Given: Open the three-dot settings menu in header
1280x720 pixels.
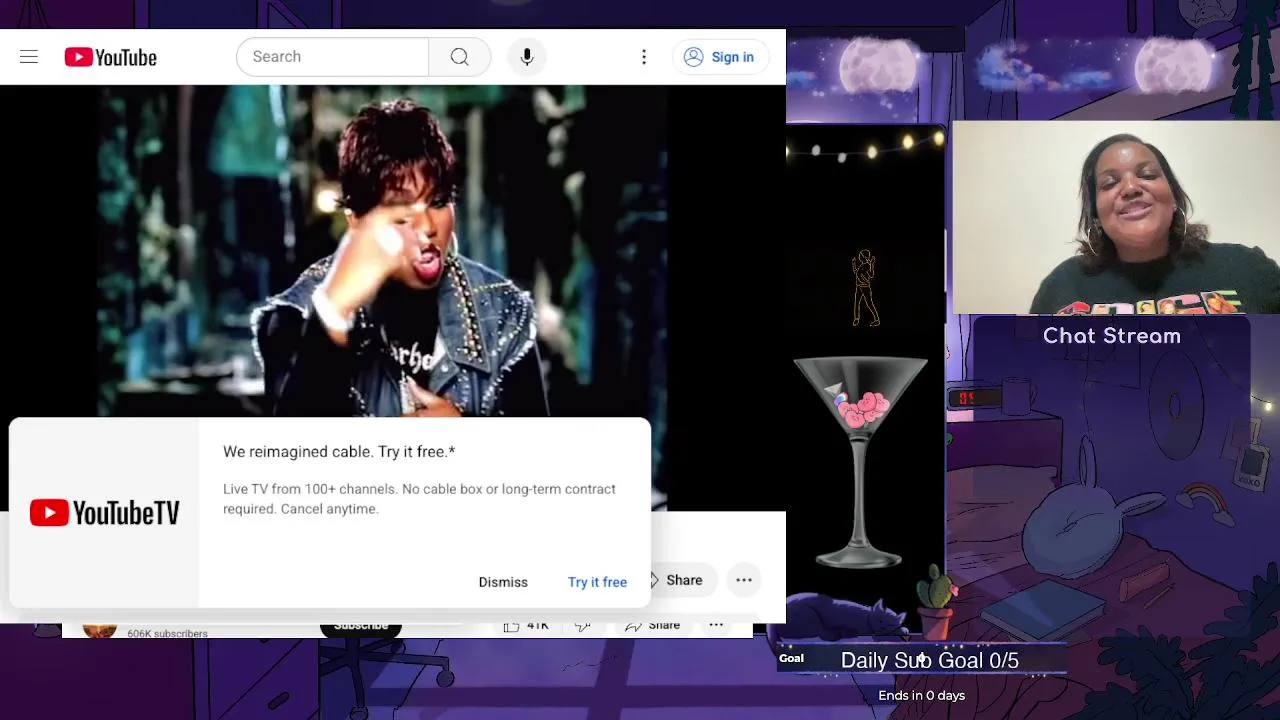Looking at the screenshot, I should tap(644, 57).
